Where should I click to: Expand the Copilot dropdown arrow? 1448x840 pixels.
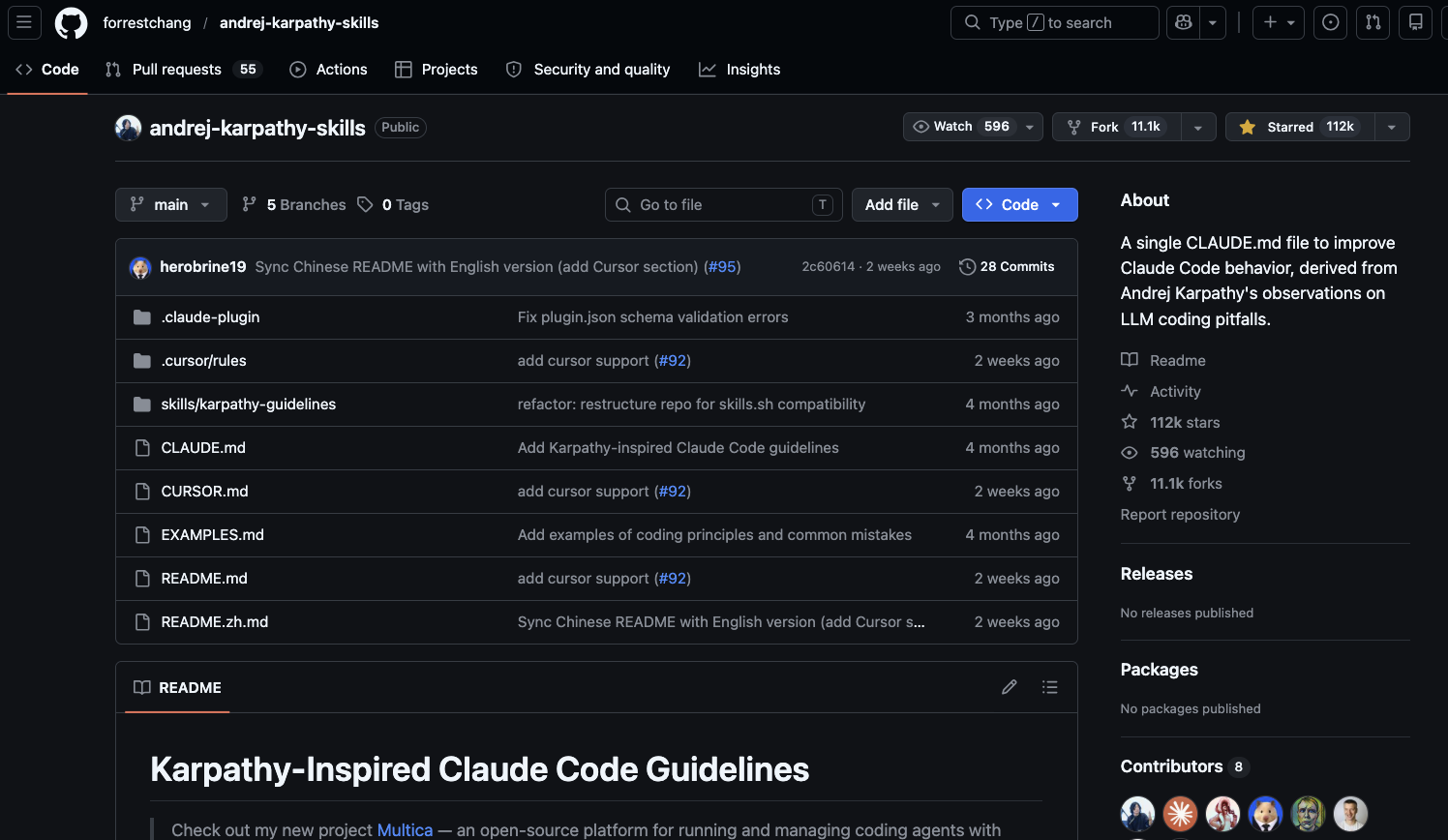tap(1213, 22)
